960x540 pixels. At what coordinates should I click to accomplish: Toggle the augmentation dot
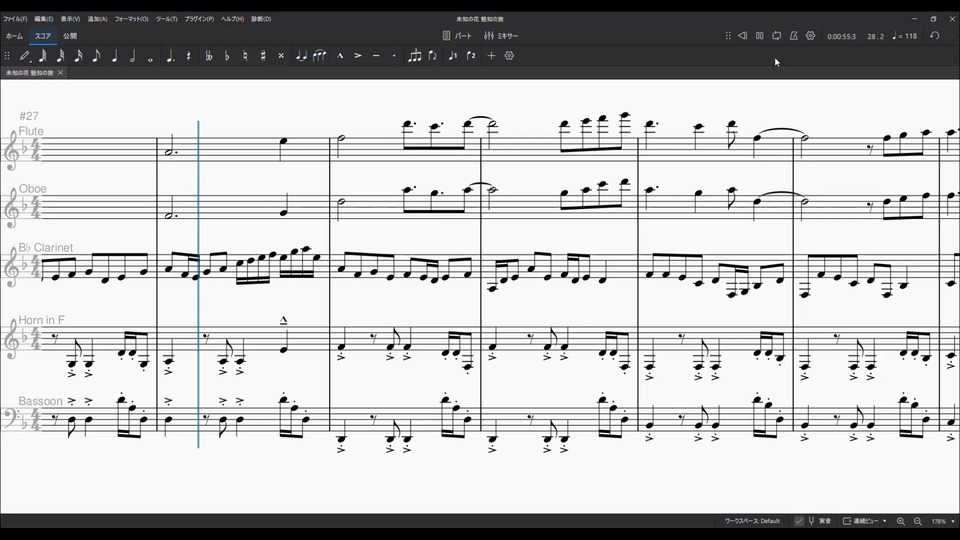(170, 56)
